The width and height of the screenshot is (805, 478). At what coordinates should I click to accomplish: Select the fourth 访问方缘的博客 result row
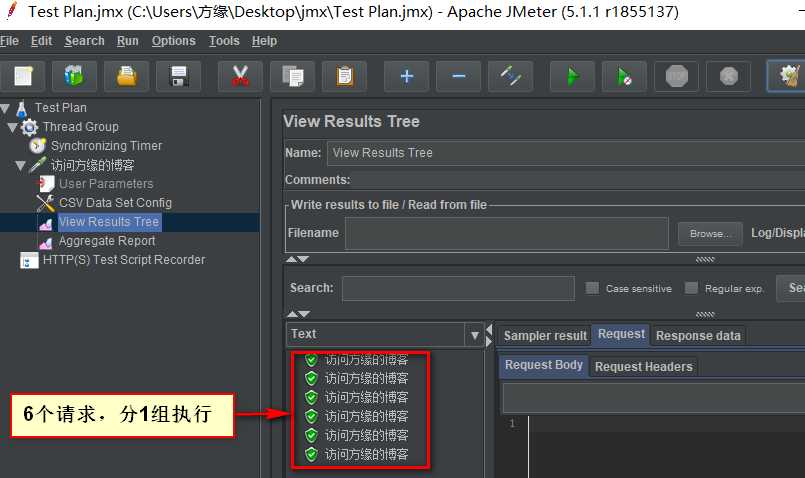[x=367, y=416]
